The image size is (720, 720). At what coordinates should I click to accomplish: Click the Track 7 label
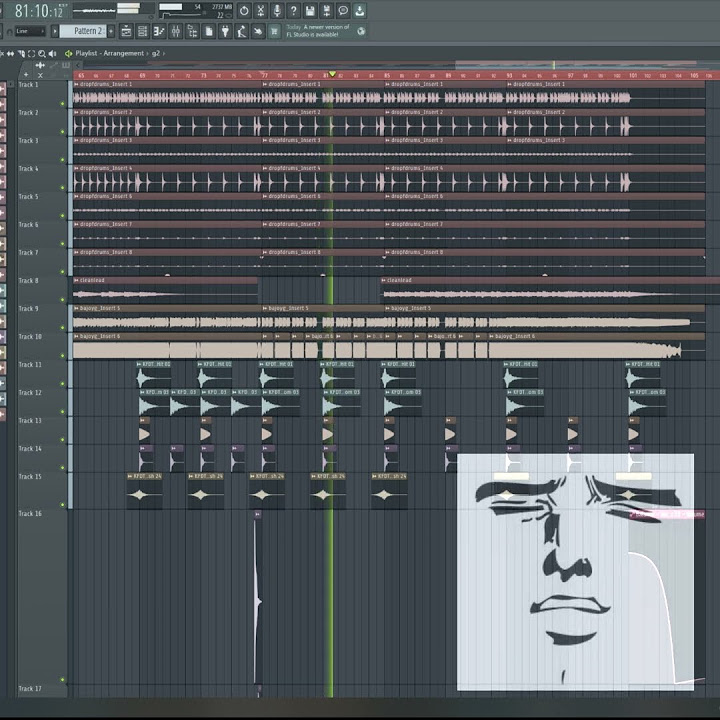click(x=28, y=253)
